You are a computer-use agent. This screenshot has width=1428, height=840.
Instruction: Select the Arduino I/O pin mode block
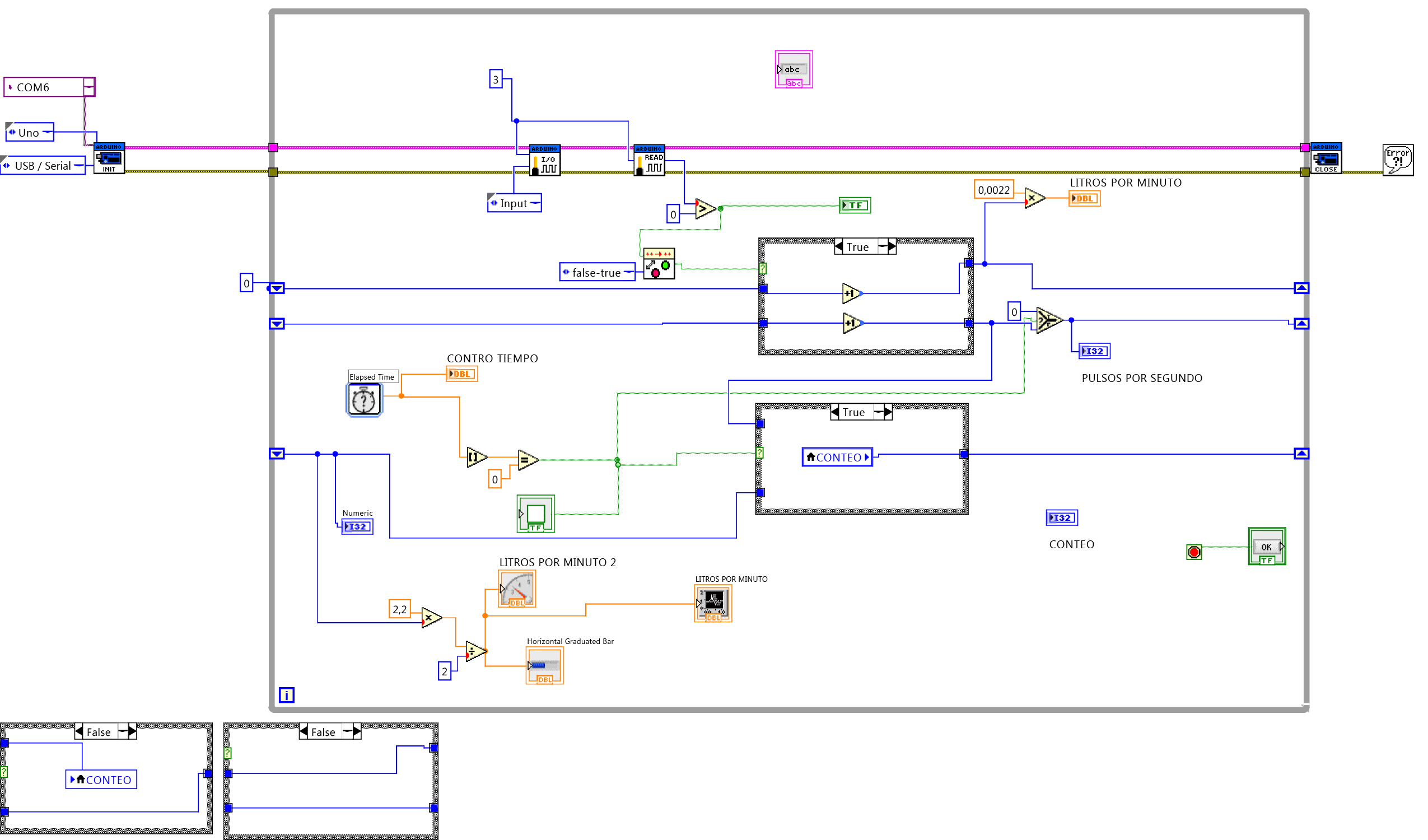tap(544, 160)
